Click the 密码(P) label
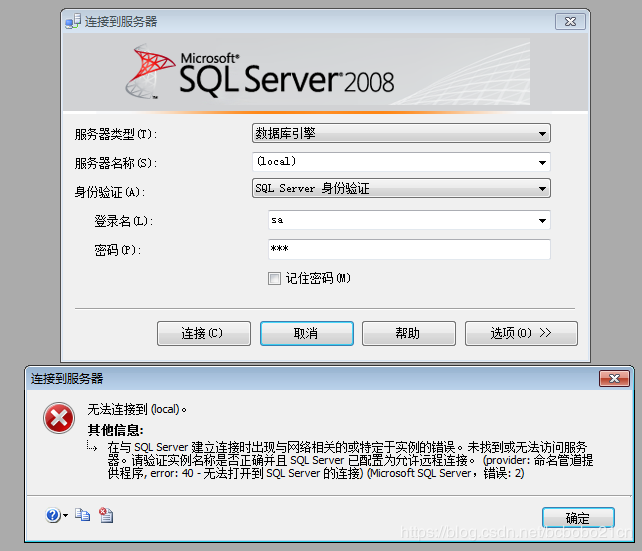 click(x=118, y=250)
